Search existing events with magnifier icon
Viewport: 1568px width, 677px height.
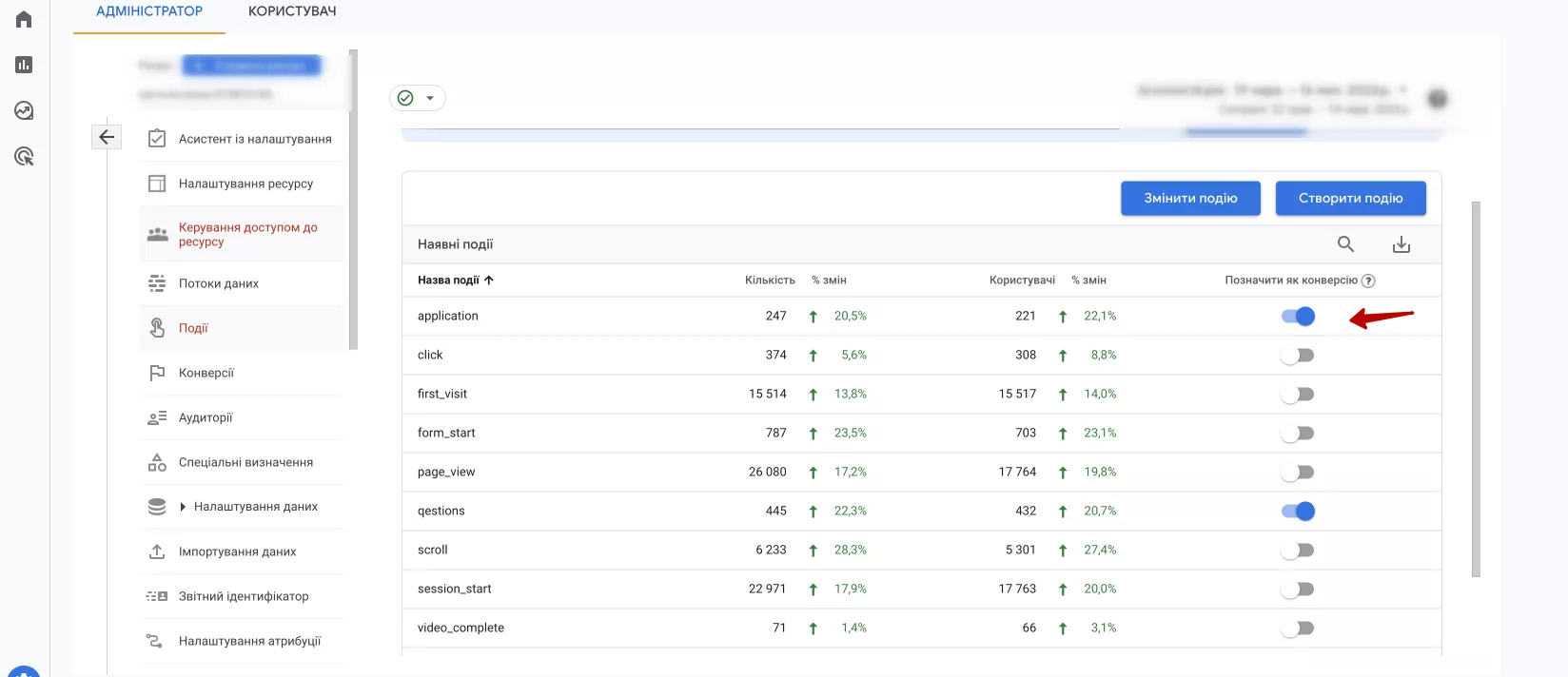click(1345, 244)
